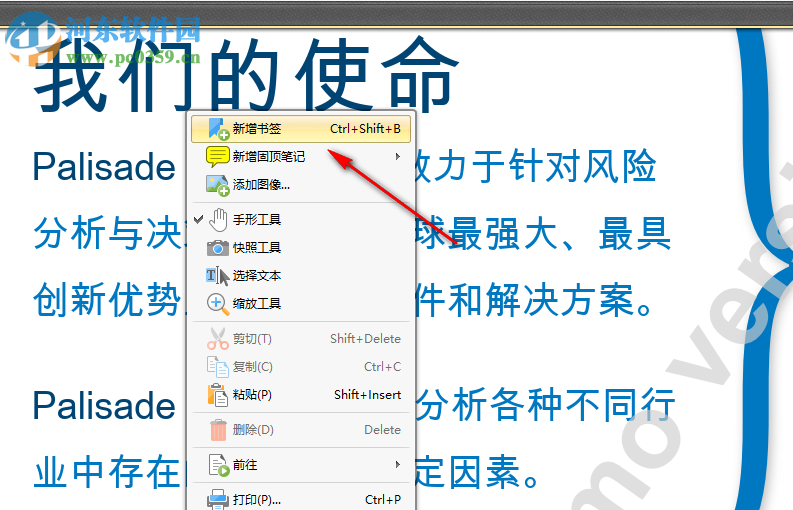Click the copy pages icon
The width and height of the screenshot is (793, 510).
(218, 367)
